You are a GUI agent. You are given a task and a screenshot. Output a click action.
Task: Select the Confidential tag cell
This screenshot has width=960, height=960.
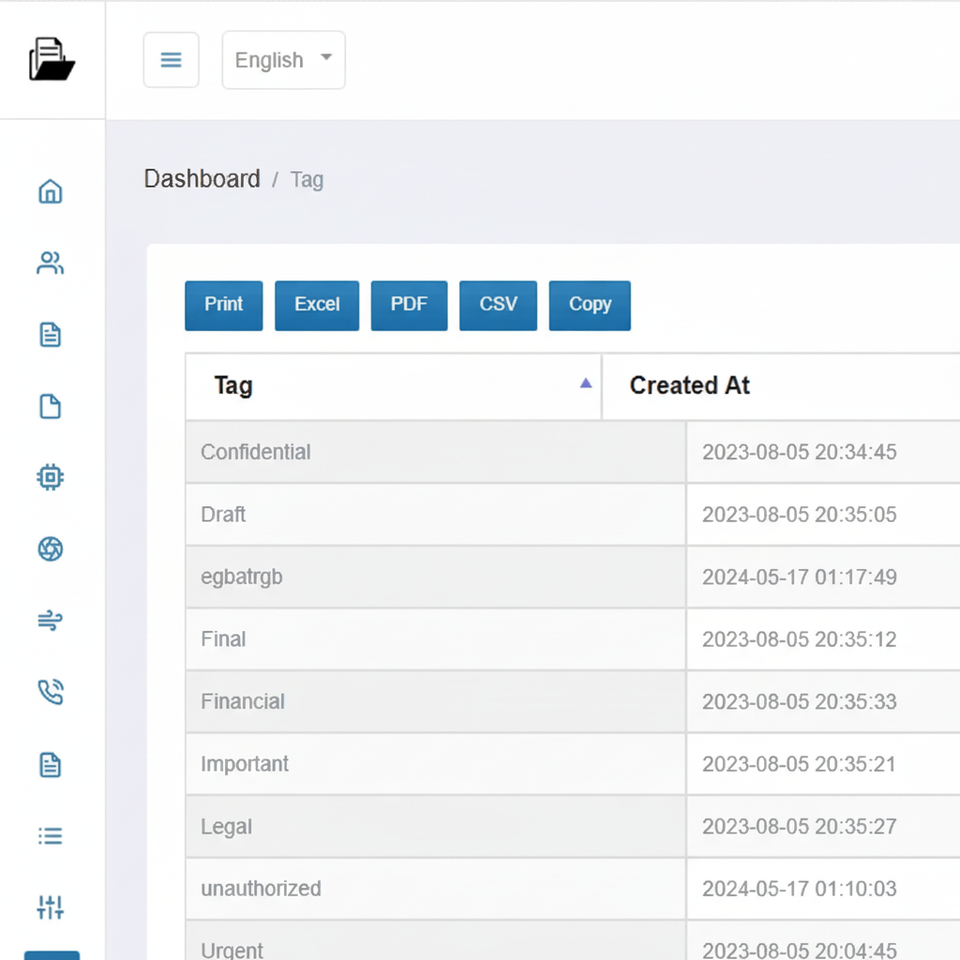[x=435, y=452]
